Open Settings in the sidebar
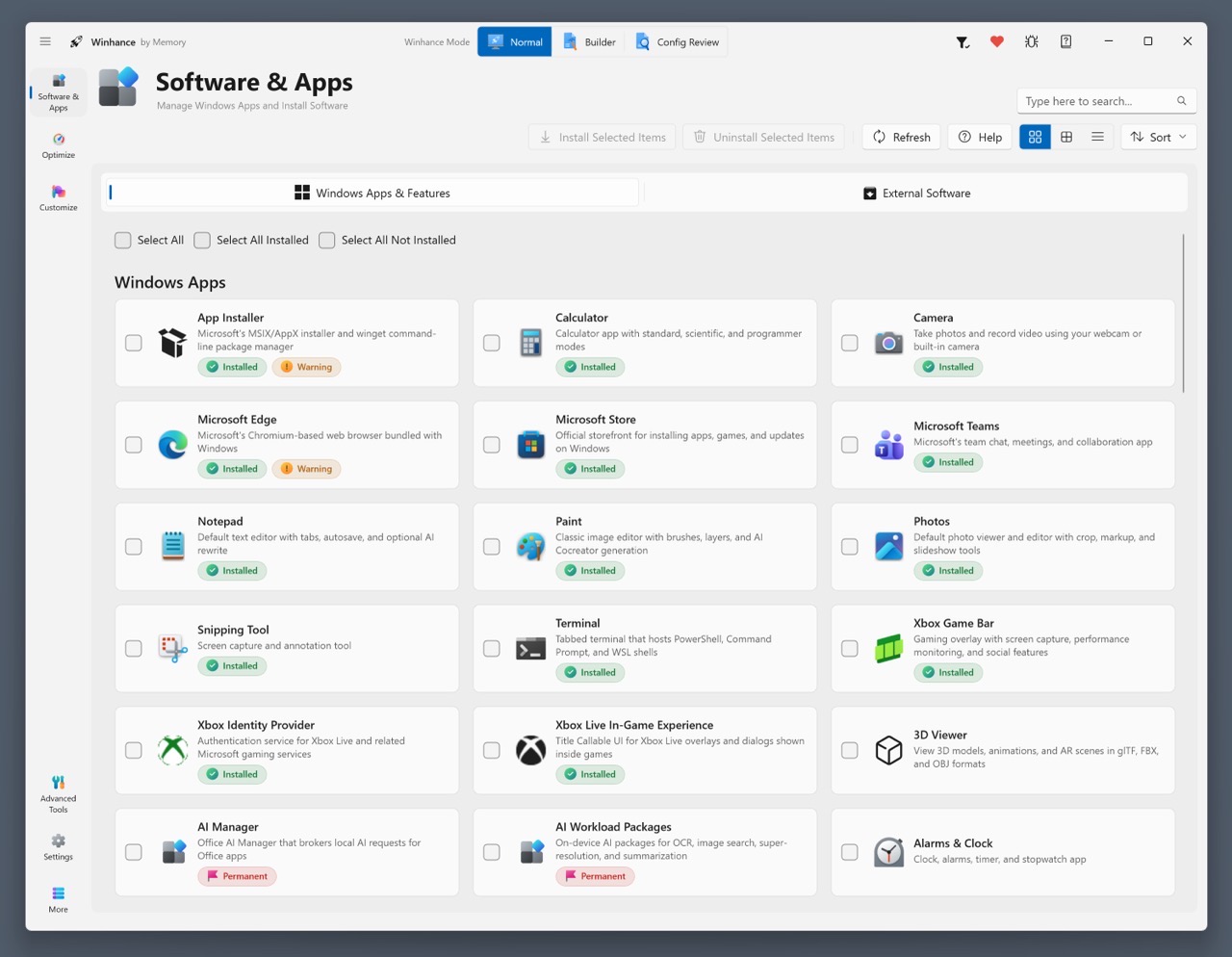Screen dimensions: 1232x957 click(59, 847)
